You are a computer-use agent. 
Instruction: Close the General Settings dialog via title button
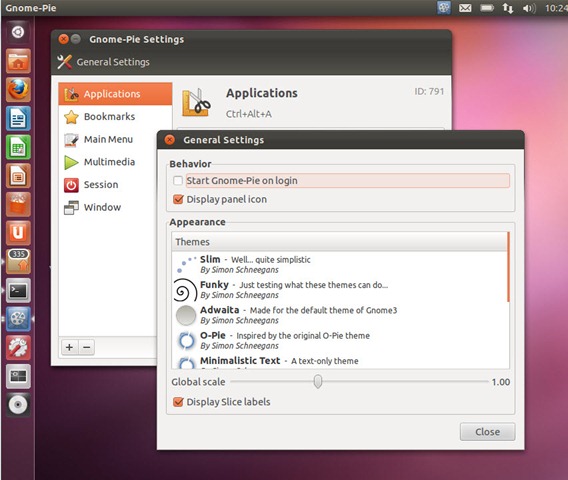tap(170, 140)
